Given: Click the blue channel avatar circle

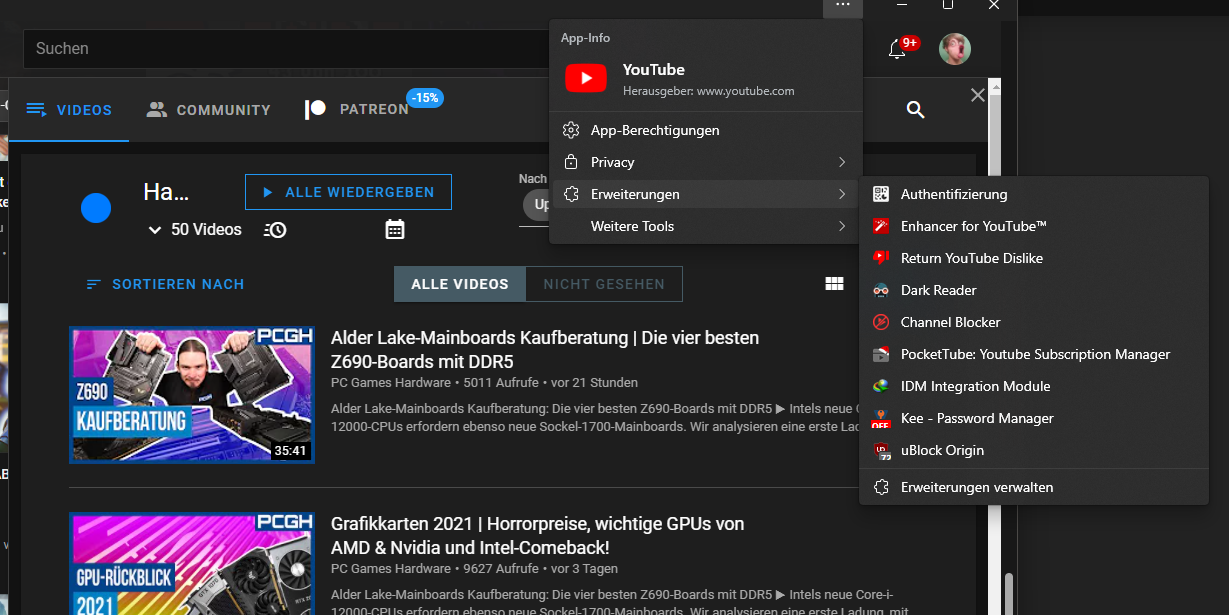Looking at the screenshot, I should 96,208.
